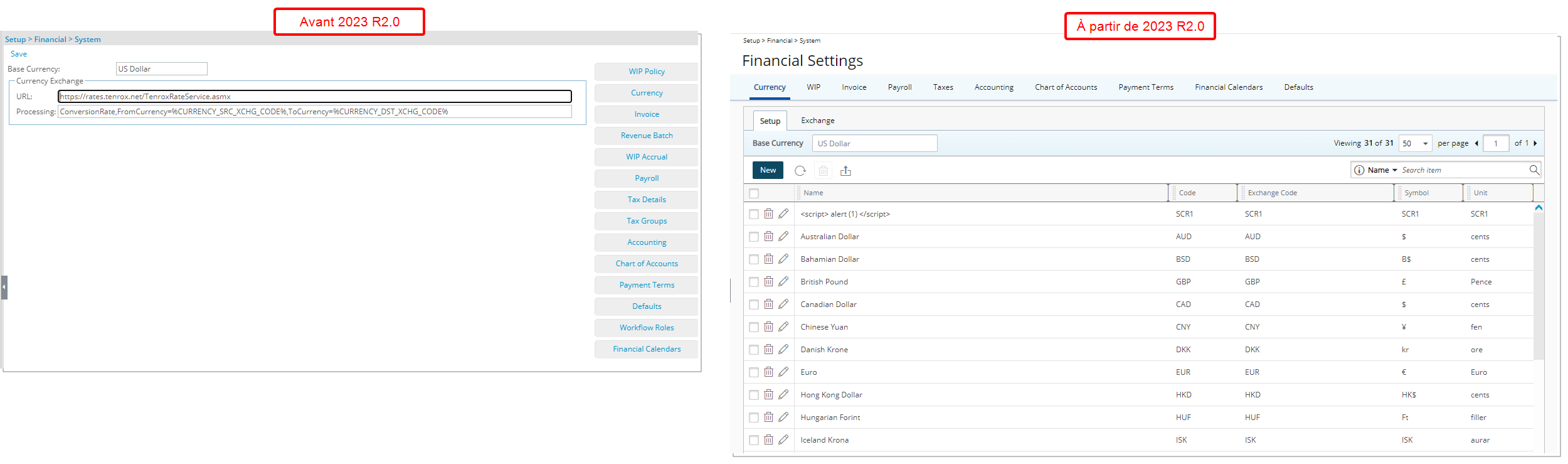The height and width of the screenshot is (464, 1568).
Task: Click the search magnifier icon
Action: (1534, 170)
